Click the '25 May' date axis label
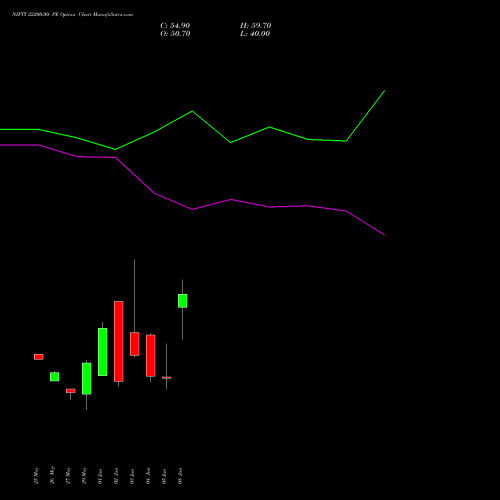This screenshot has height=500, width=500. (x=37, y=476)
